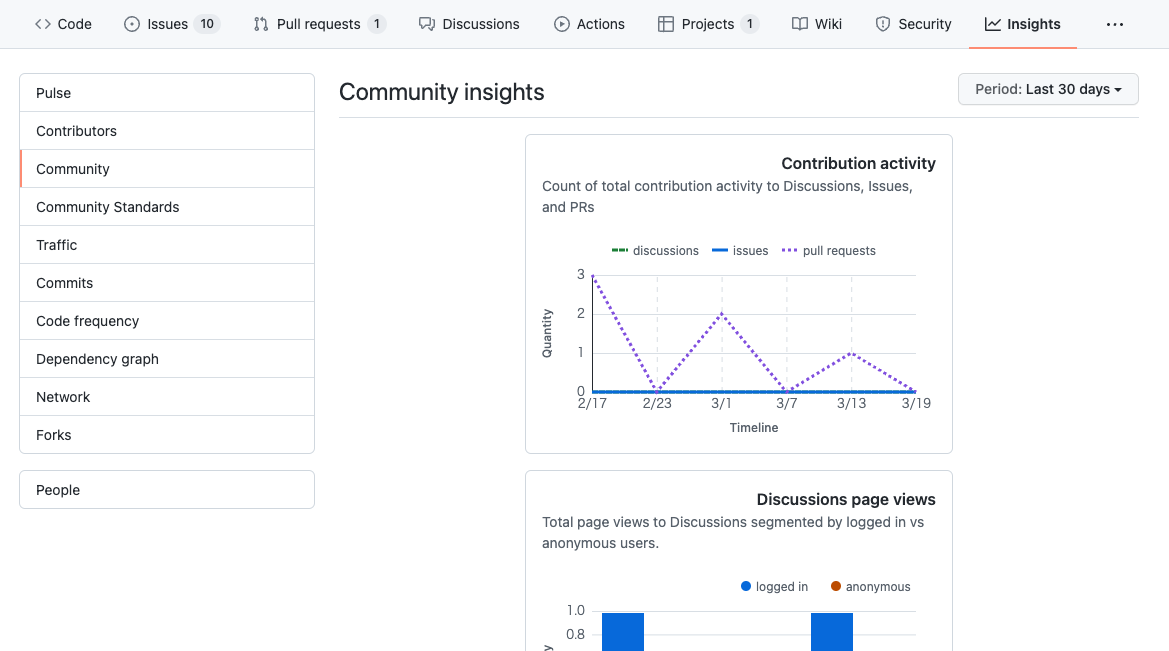Open Forks in the sidebar
1169x651 pixels.
(x=167, y=435)
